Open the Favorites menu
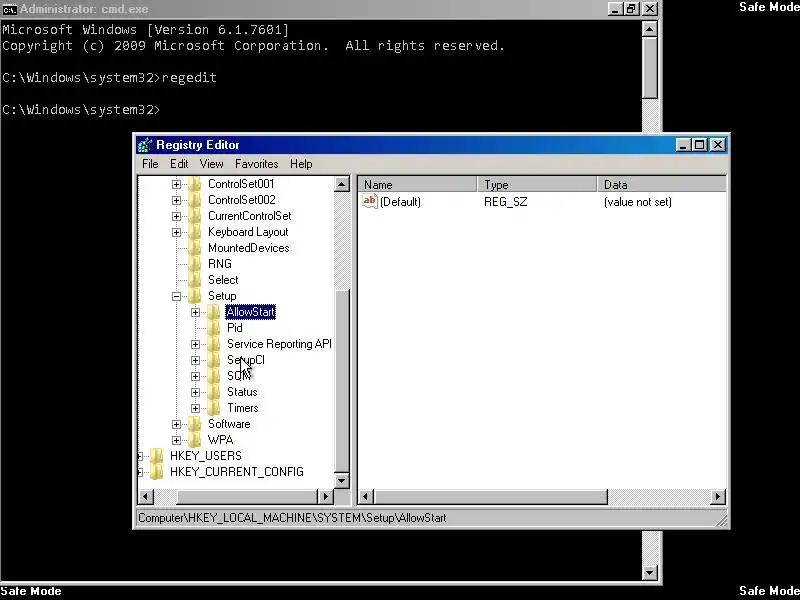800x600 pixels. tap(257, 164)
